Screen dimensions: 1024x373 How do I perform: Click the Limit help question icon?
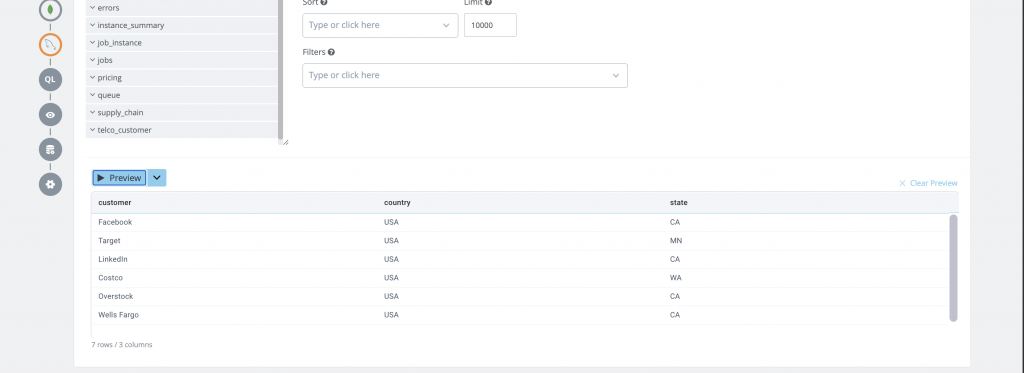click(x=488, y=3)
